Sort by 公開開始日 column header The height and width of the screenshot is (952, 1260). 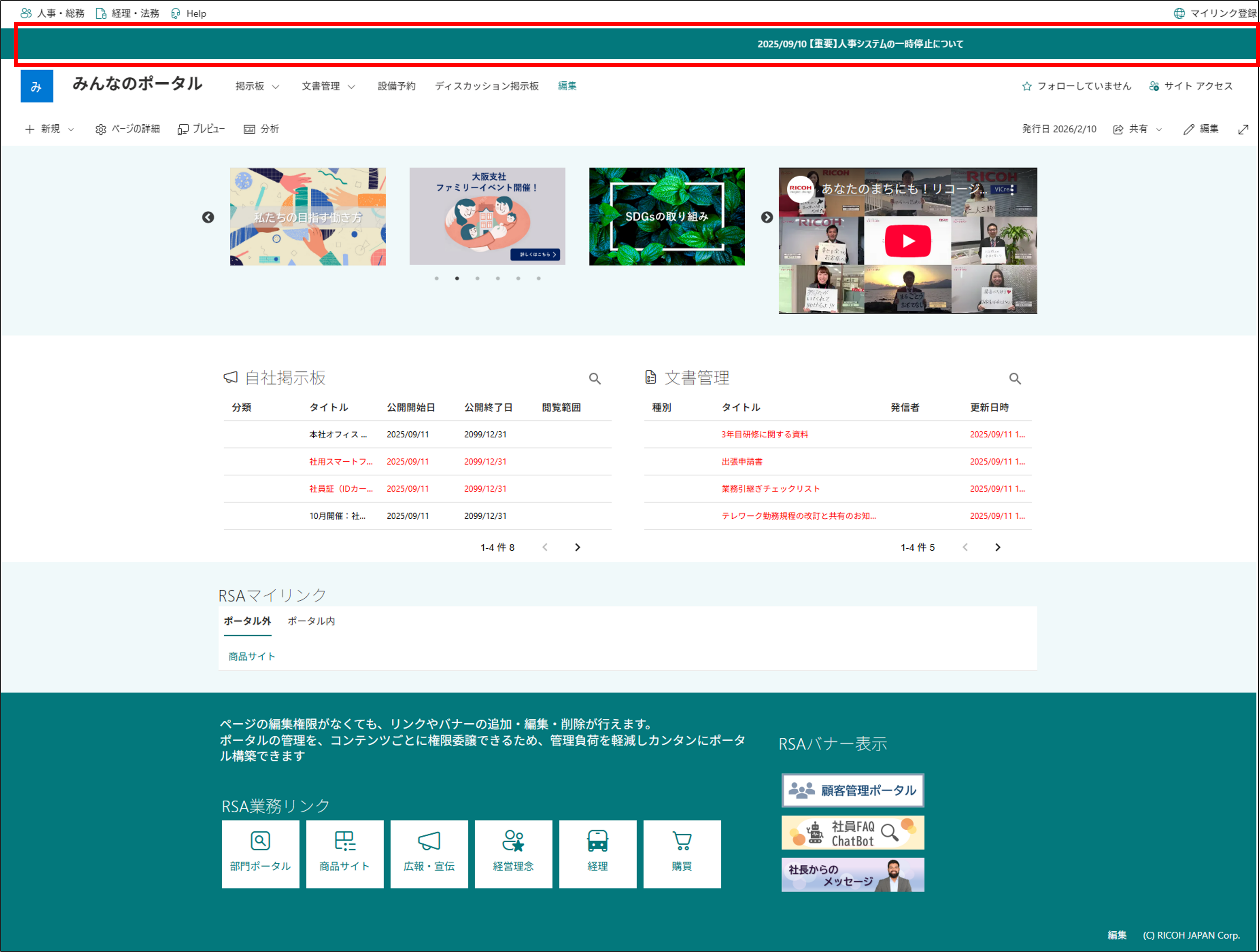[x=411, y=408]
